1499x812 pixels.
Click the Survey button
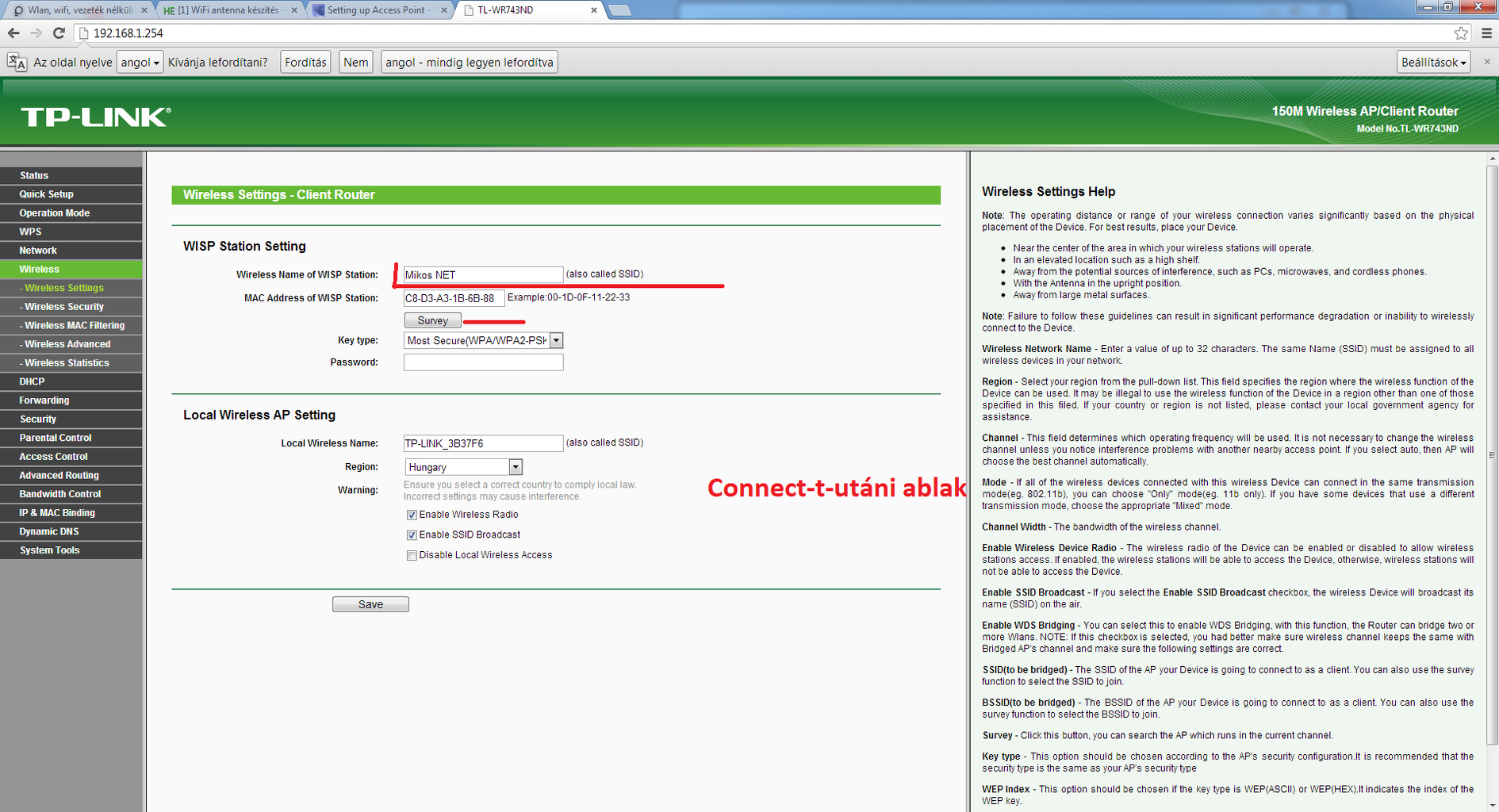tap(432, 320)
